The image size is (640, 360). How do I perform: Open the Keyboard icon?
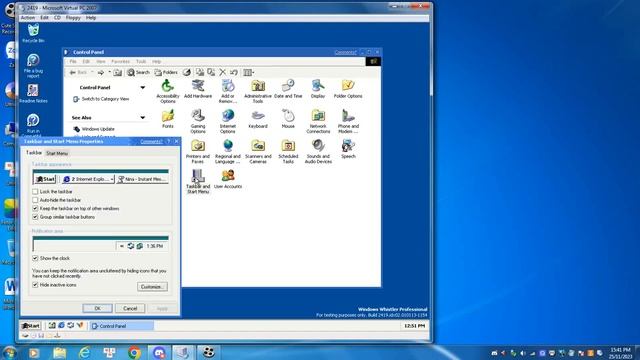click(x=258, y=119)
